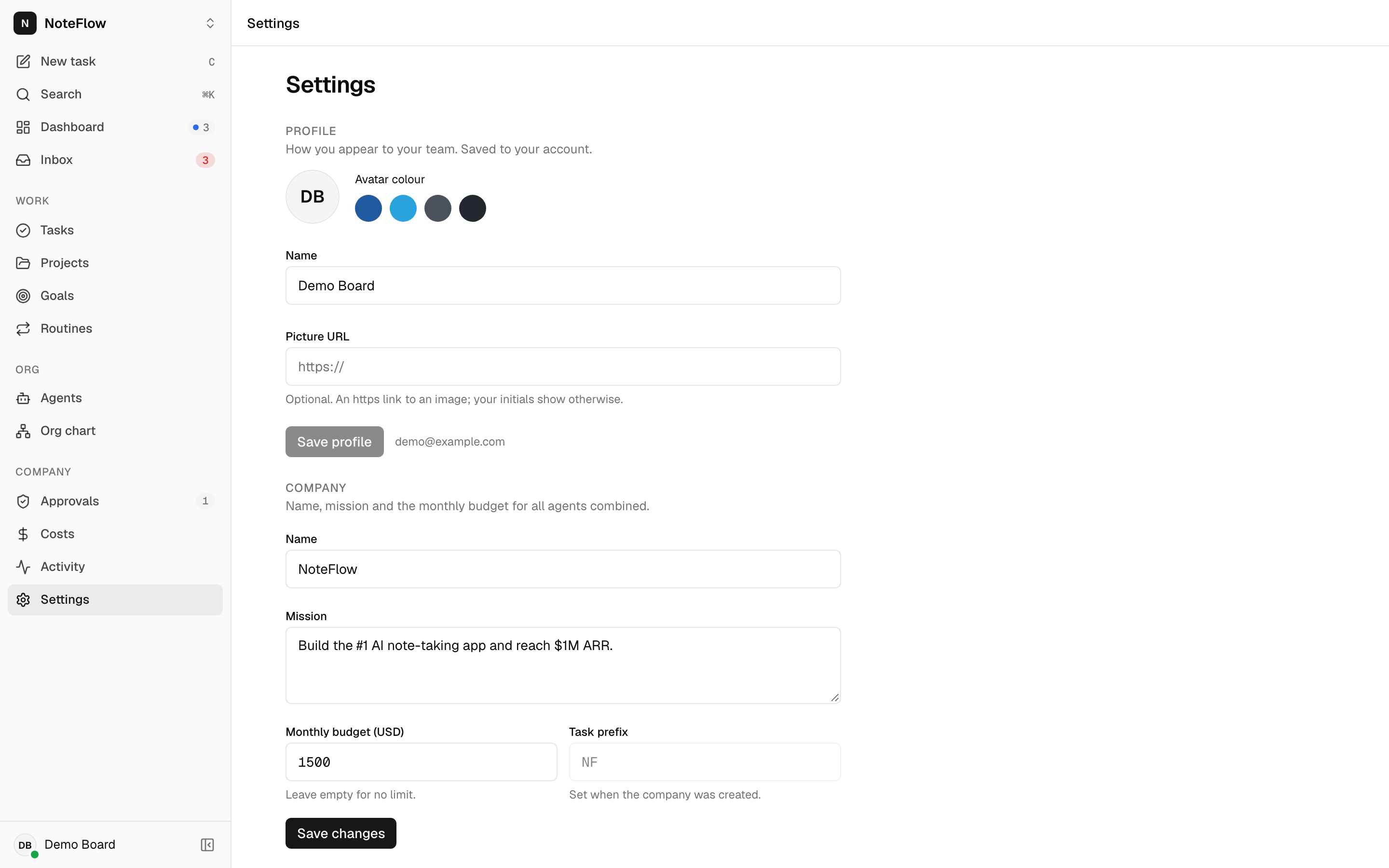Click the Tasks checkmark icon
The height and width of the screenshot is (868, 1389).
pos(23,230)
